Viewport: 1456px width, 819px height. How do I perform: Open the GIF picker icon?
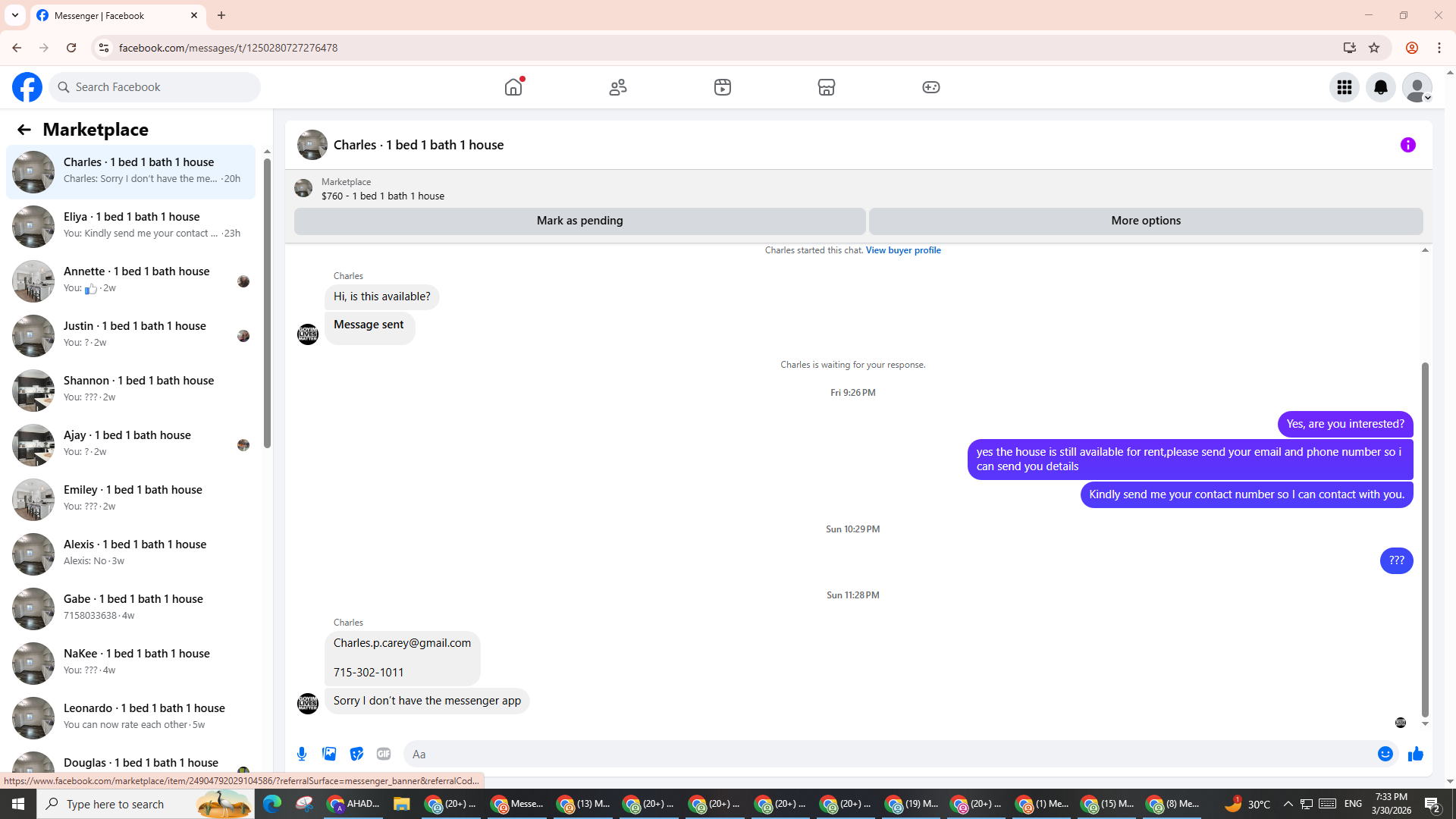click(384, 754)
